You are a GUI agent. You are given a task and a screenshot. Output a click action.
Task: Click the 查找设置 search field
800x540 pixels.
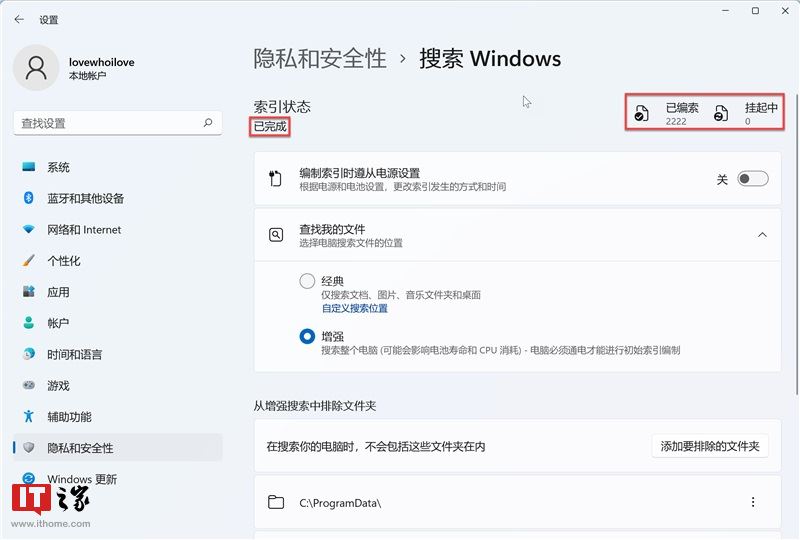coord(117,122)
